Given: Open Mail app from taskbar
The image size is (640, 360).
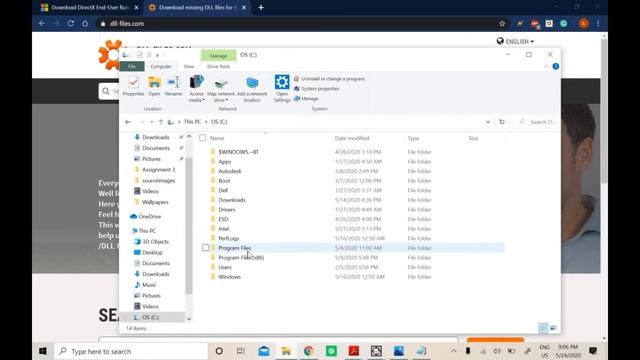Looking at the screenshot, I should pos(264,351).
